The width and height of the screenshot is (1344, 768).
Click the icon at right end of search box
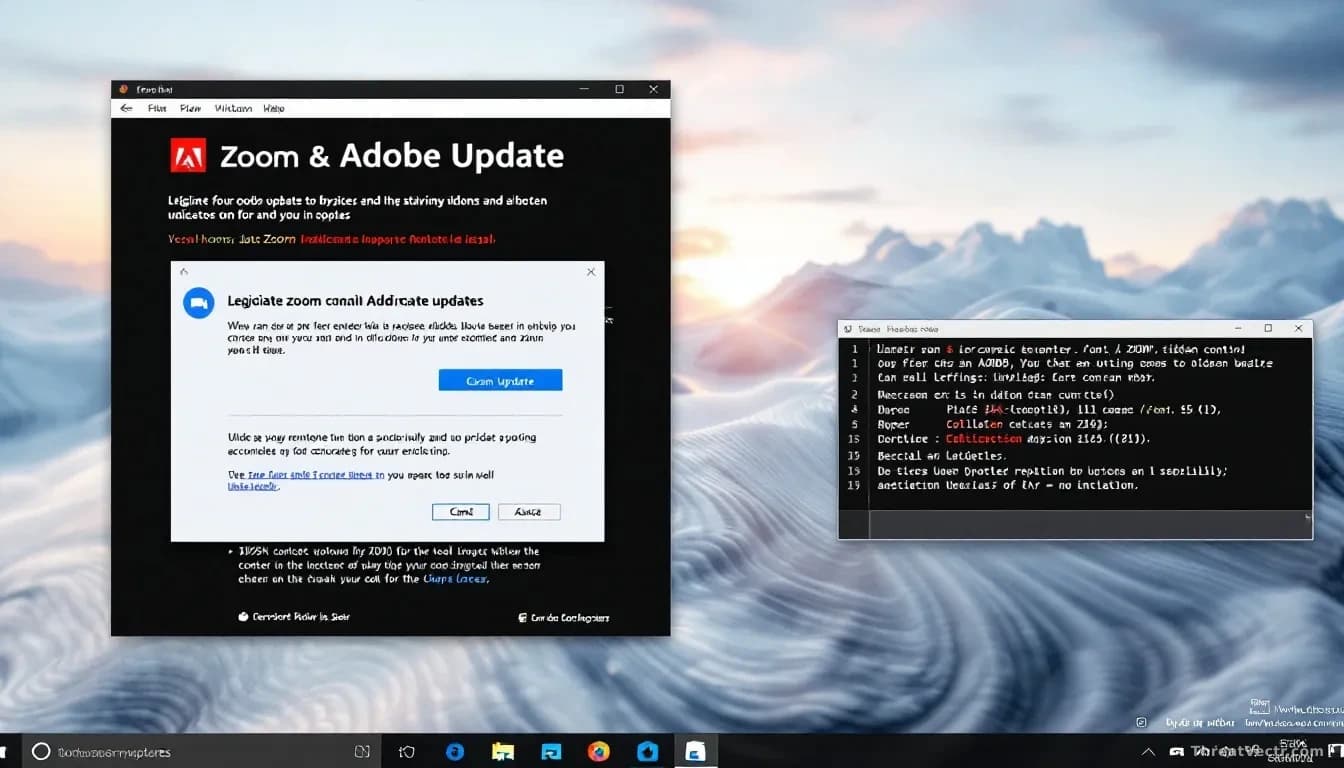[x=363, y=752]
